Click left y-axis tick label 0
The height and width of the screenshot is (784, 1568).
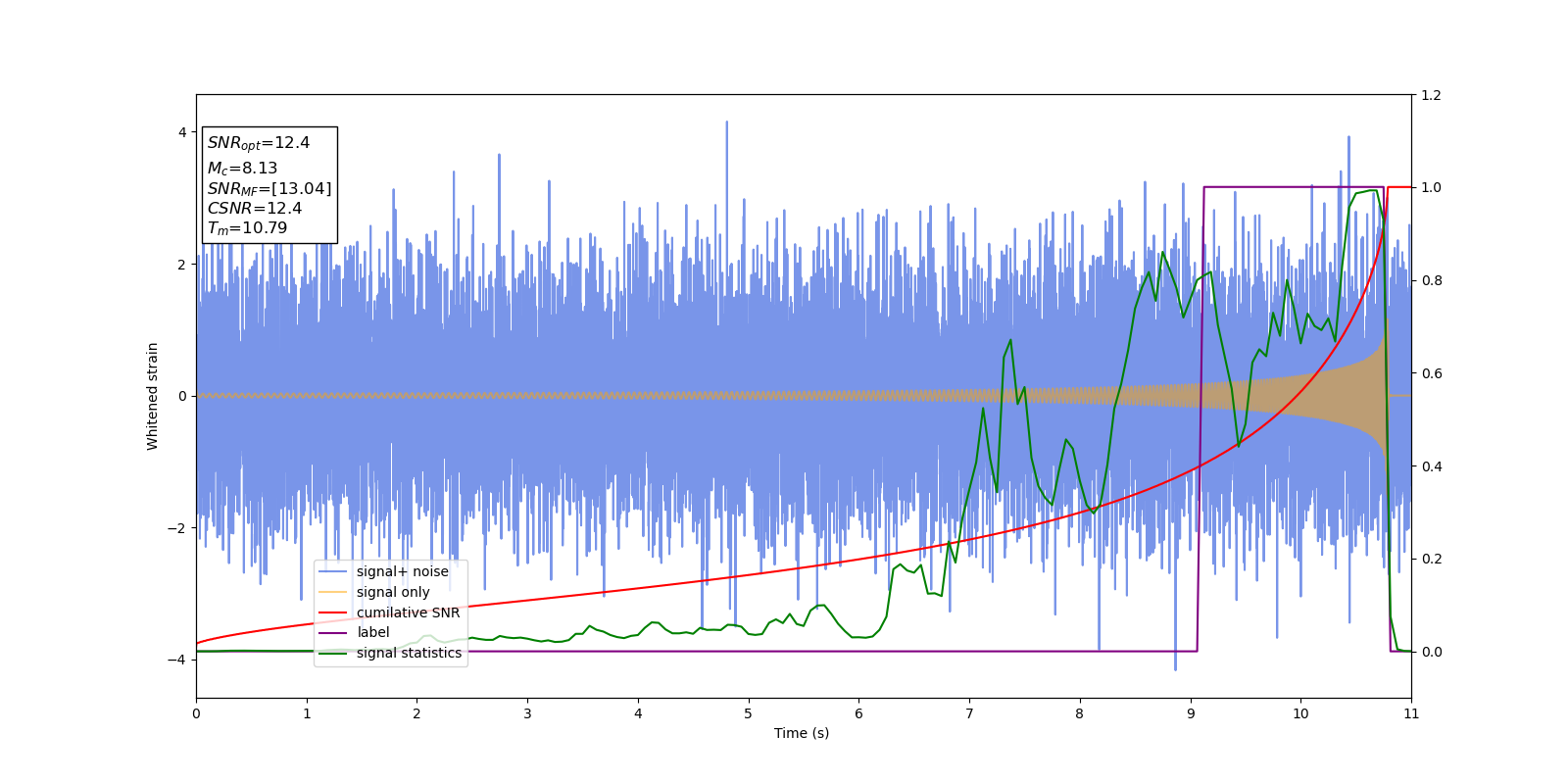click(182, 396)
